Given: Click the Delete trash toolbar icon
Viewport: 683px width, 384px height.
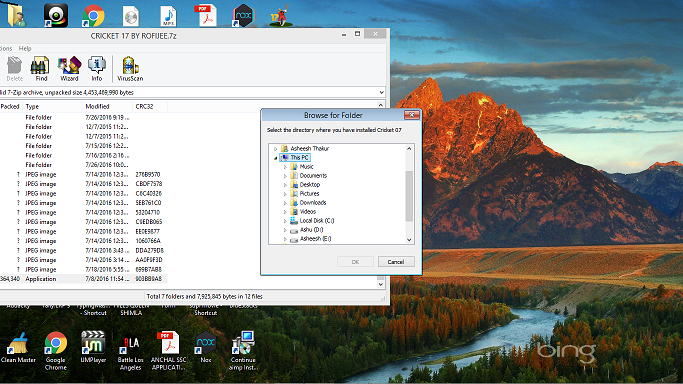Looking at the screenshot, I should [14, 69].
